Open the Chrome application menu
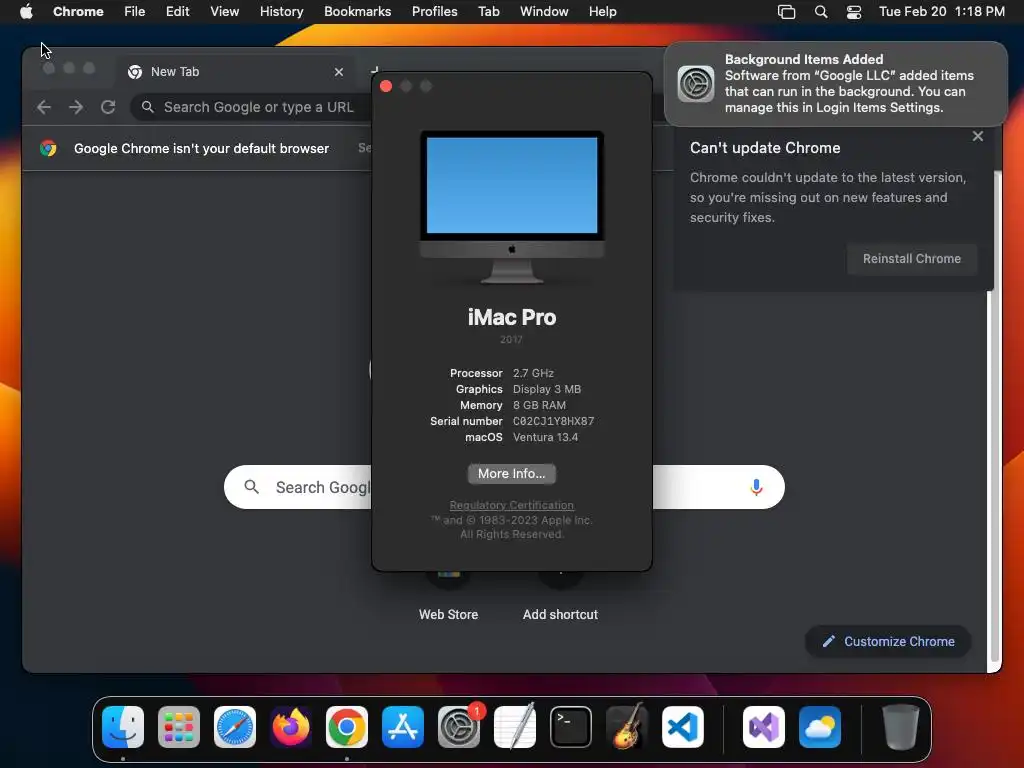The height and width of the screenshot is (768, 1024). point(78,11)
